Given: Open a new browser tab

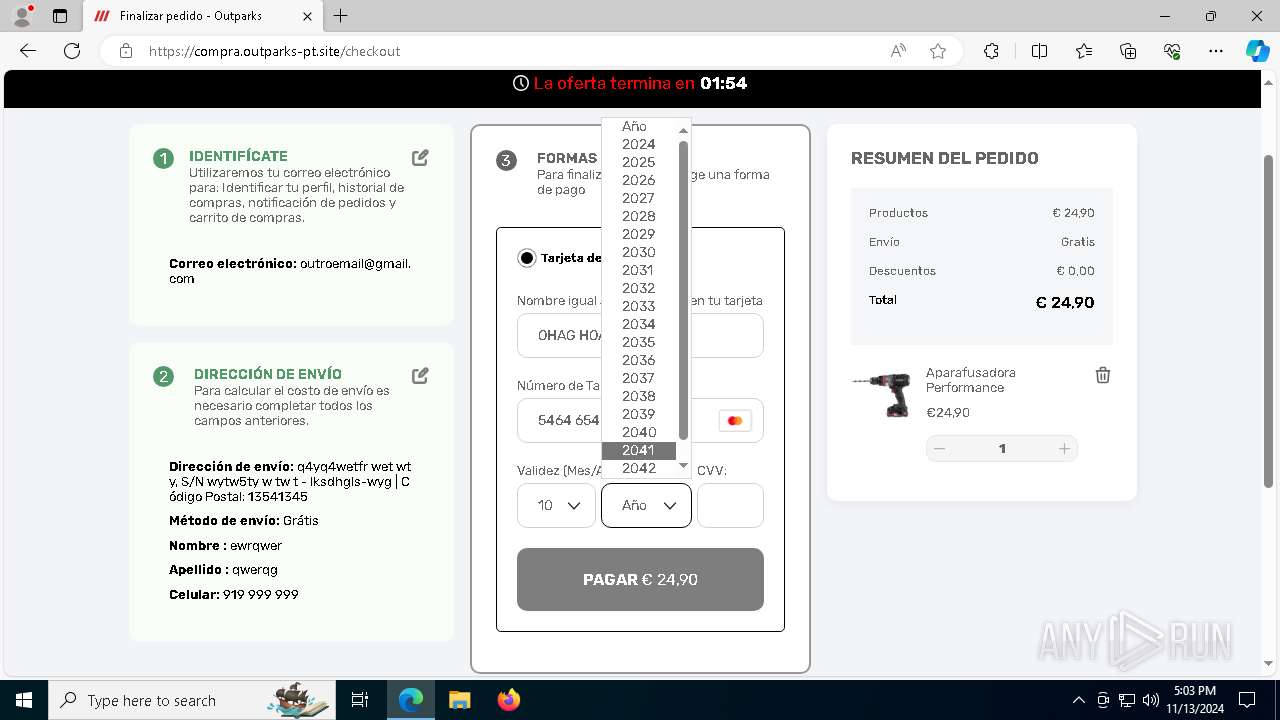Looking at the screenshot, I should pyautogui.click(x=341, y=16).
